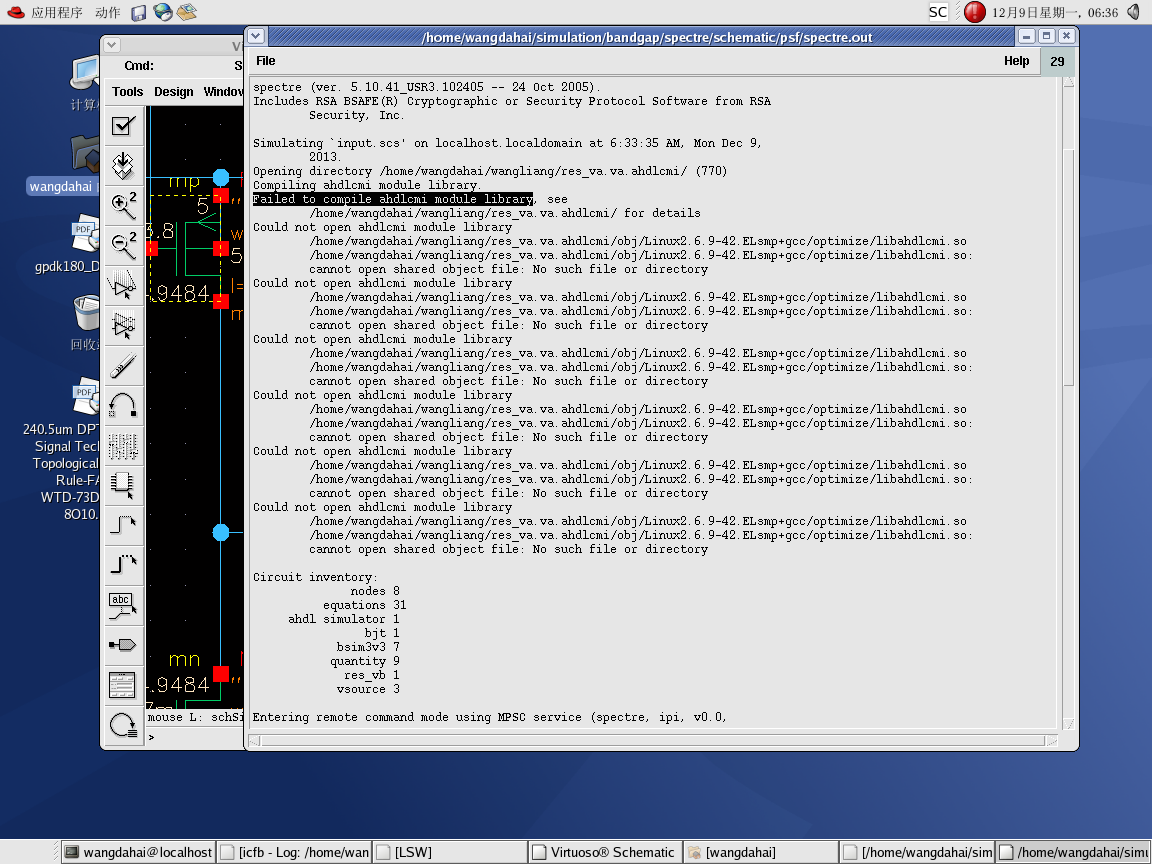Click the 'Circuit inventory:' line
This screenshot has width=1152, height=864.
[x=315, y=577]
